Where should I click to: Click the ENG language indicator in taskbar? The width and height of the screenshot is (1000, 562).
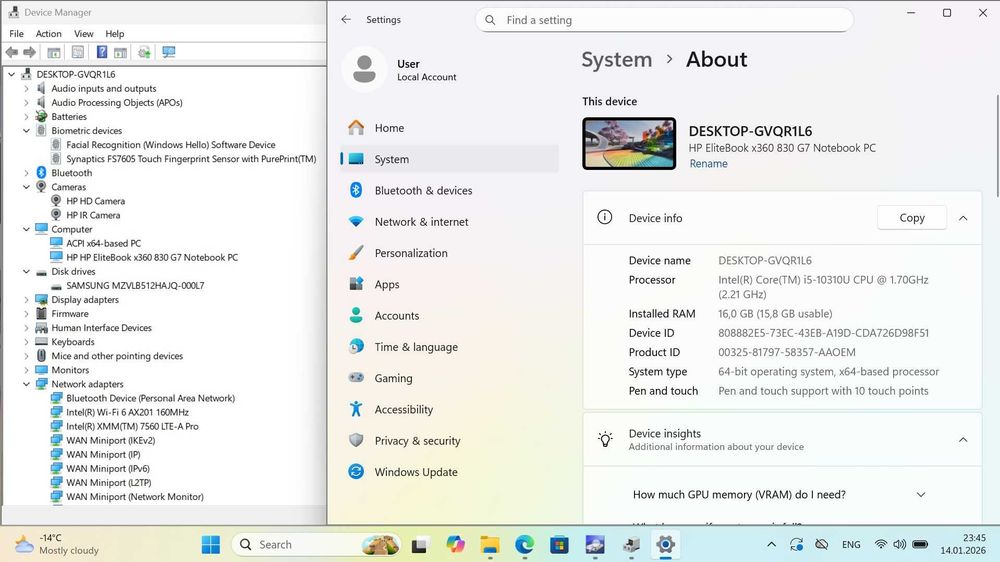tap(851, 544)
